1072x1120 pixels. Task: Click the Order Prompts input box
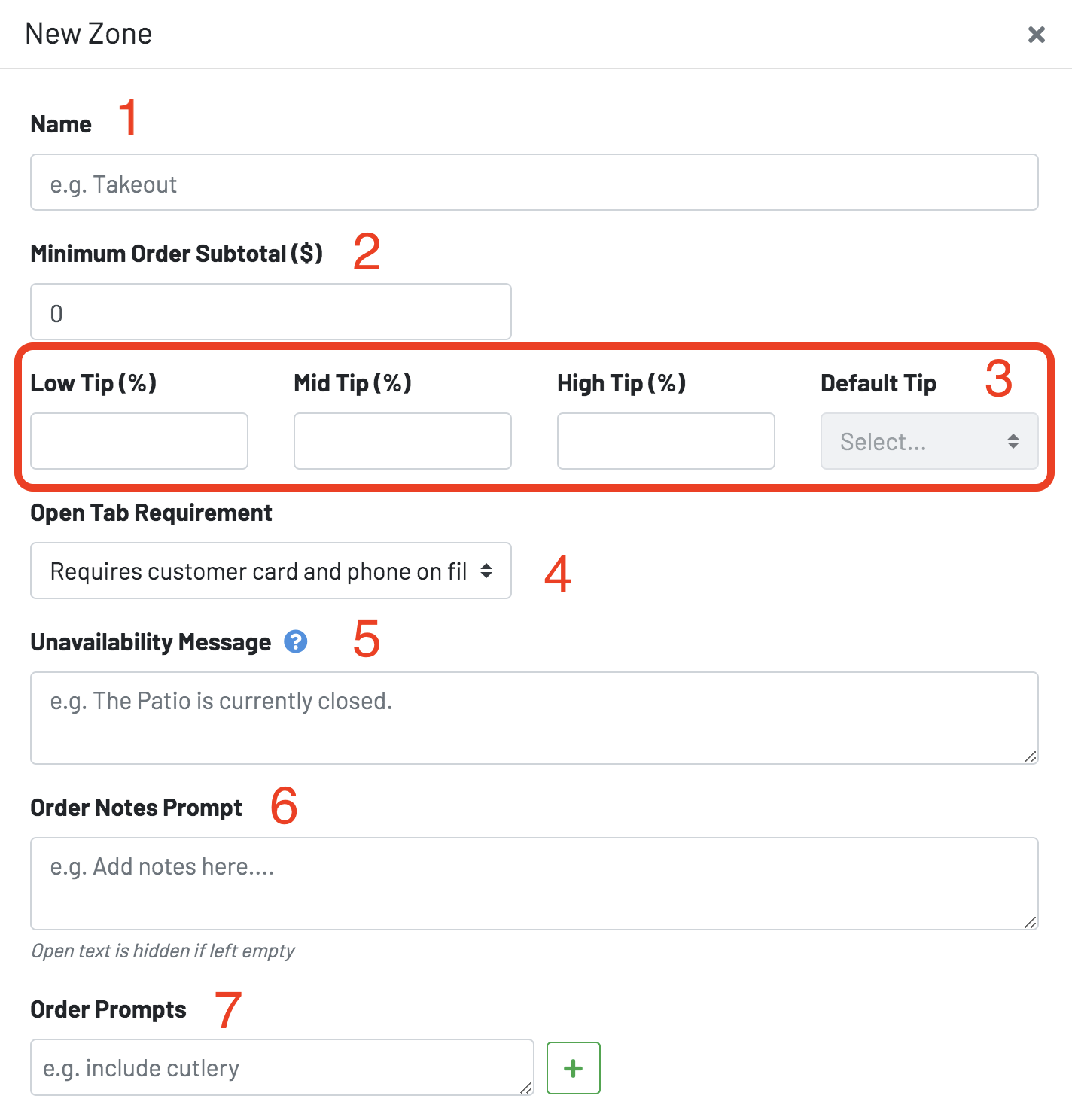pyautogui.click(x=282, y=1067)
